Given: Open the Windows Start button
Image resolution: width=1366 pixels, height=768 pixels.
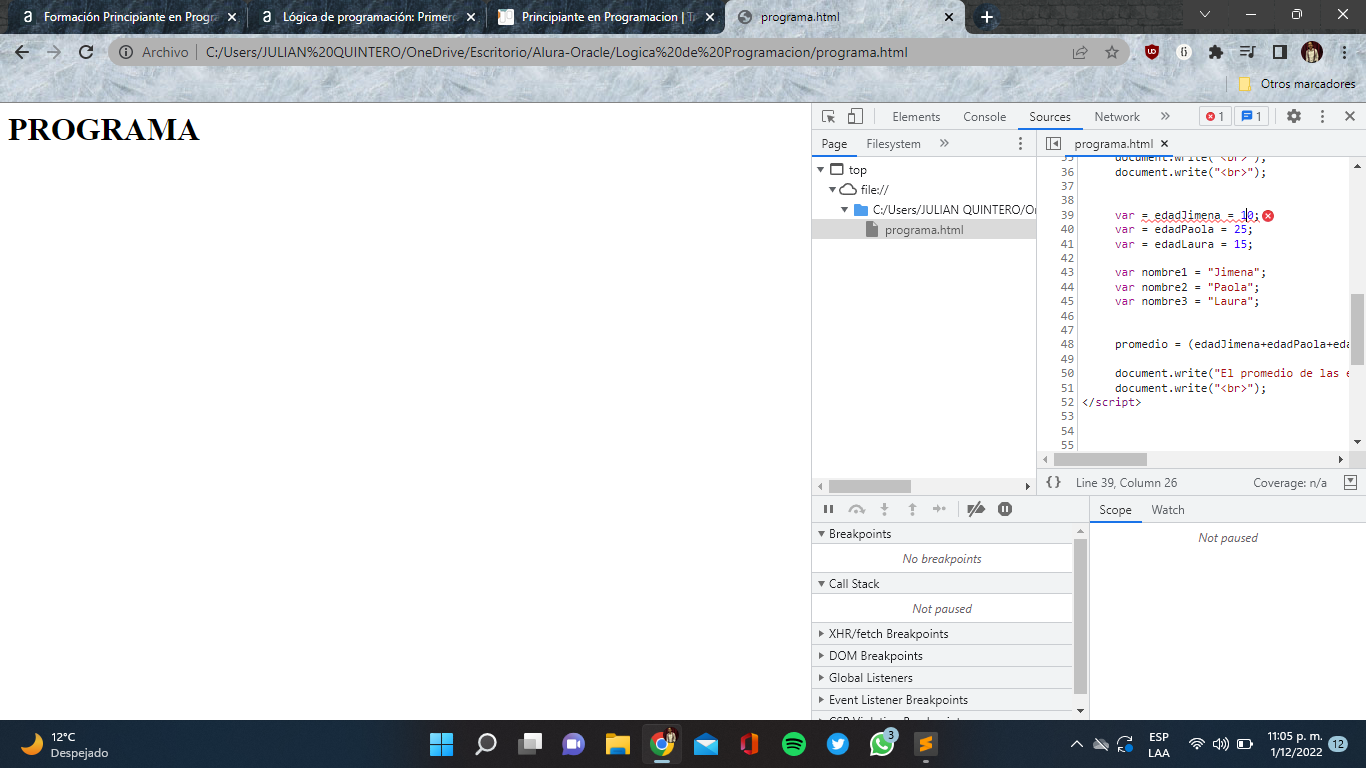Looking at the screenshot, I should click(x=441, y=744).
